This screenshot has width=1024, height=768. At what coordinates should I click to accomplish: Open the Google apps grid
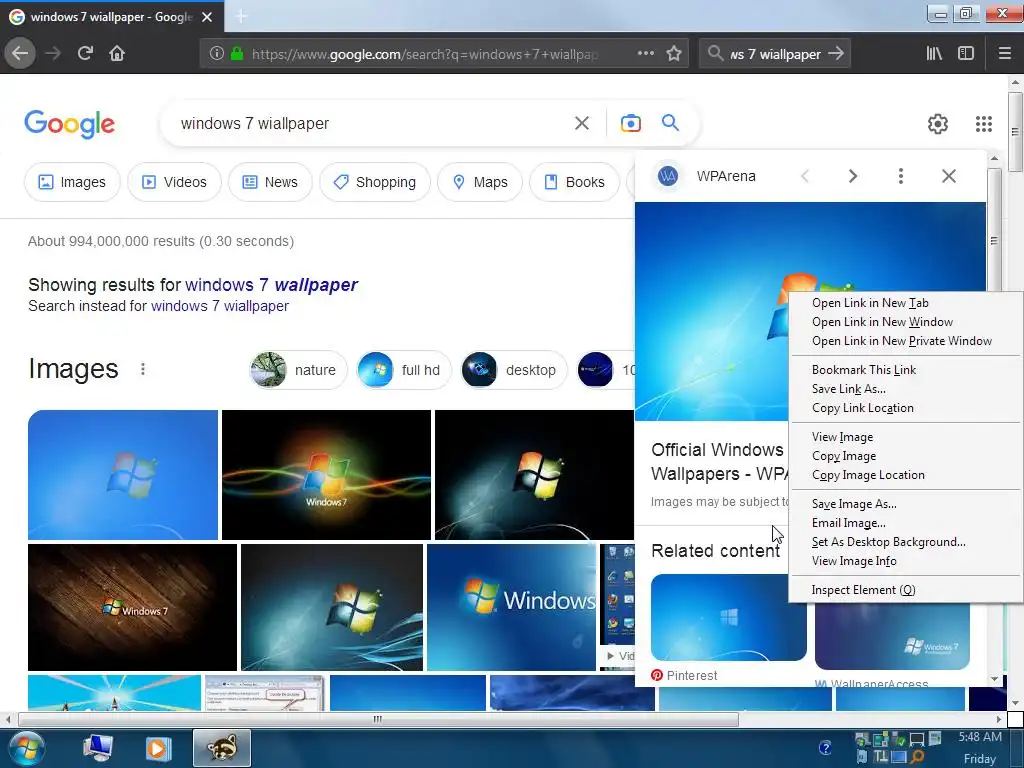coord(984,123)
